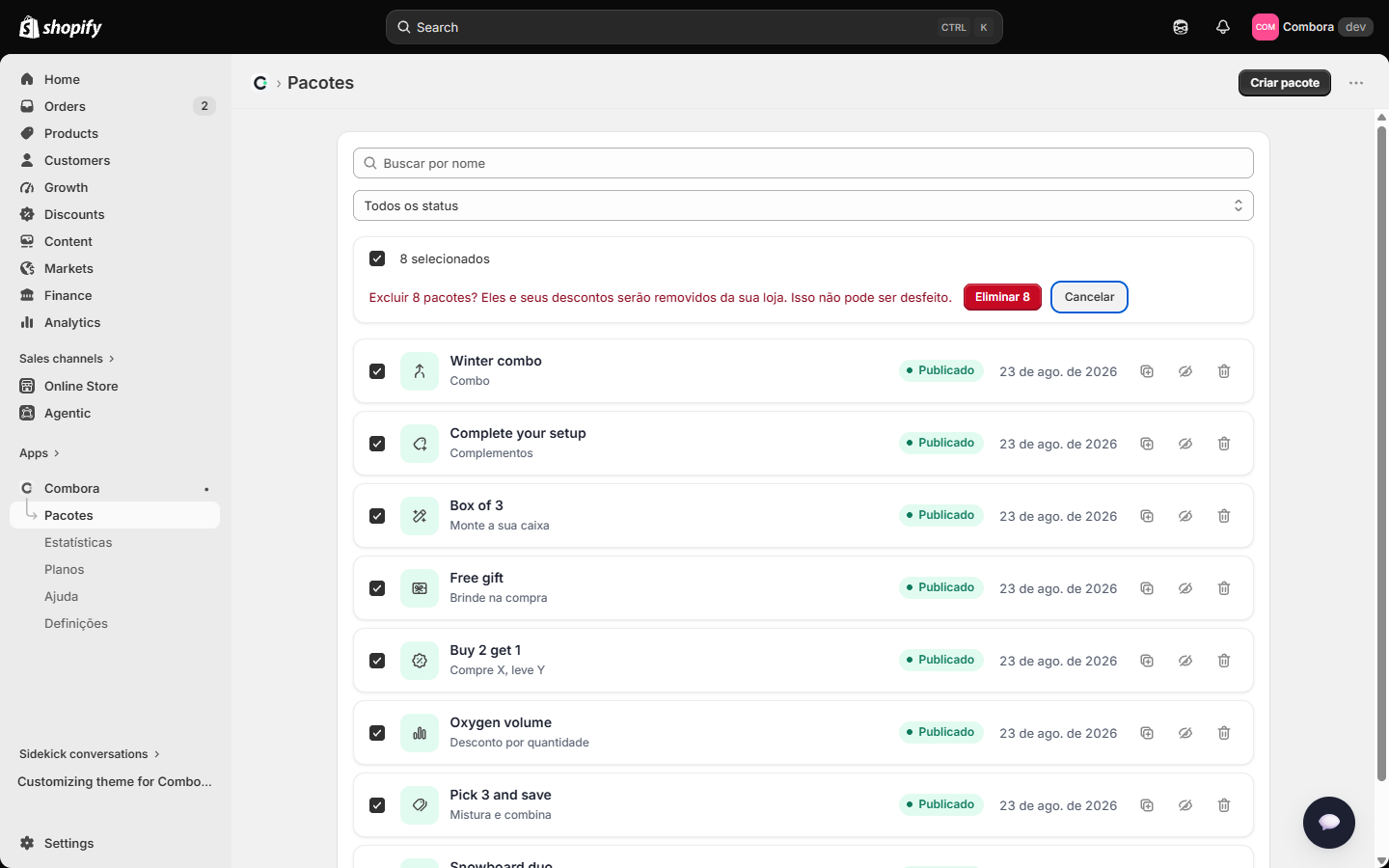
Task: Duplicate the Oxygen volume bundle
Action: tap(1147, 733)
